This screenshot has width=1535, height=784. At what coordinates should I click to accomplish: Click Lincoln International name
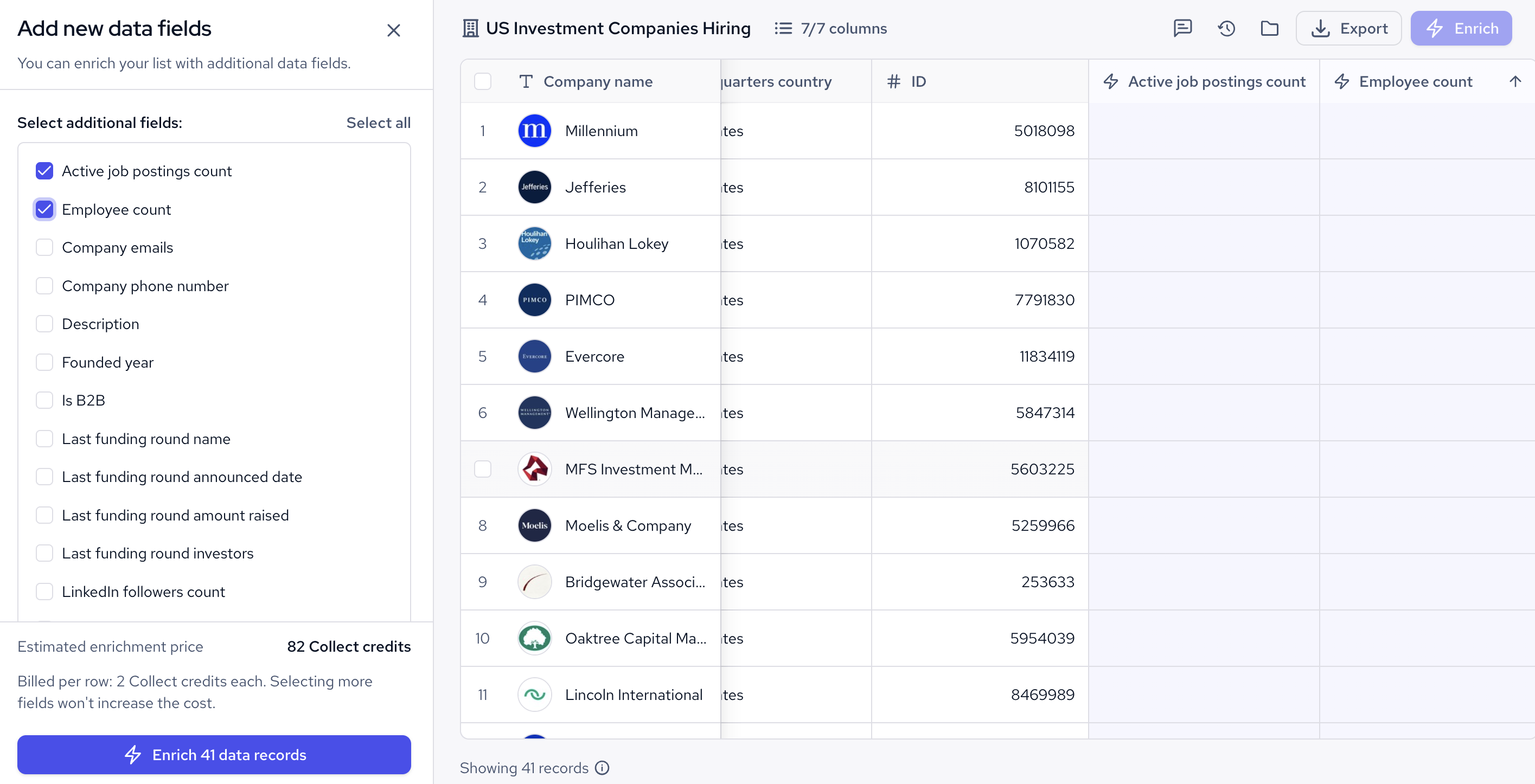tap(634, 695)
